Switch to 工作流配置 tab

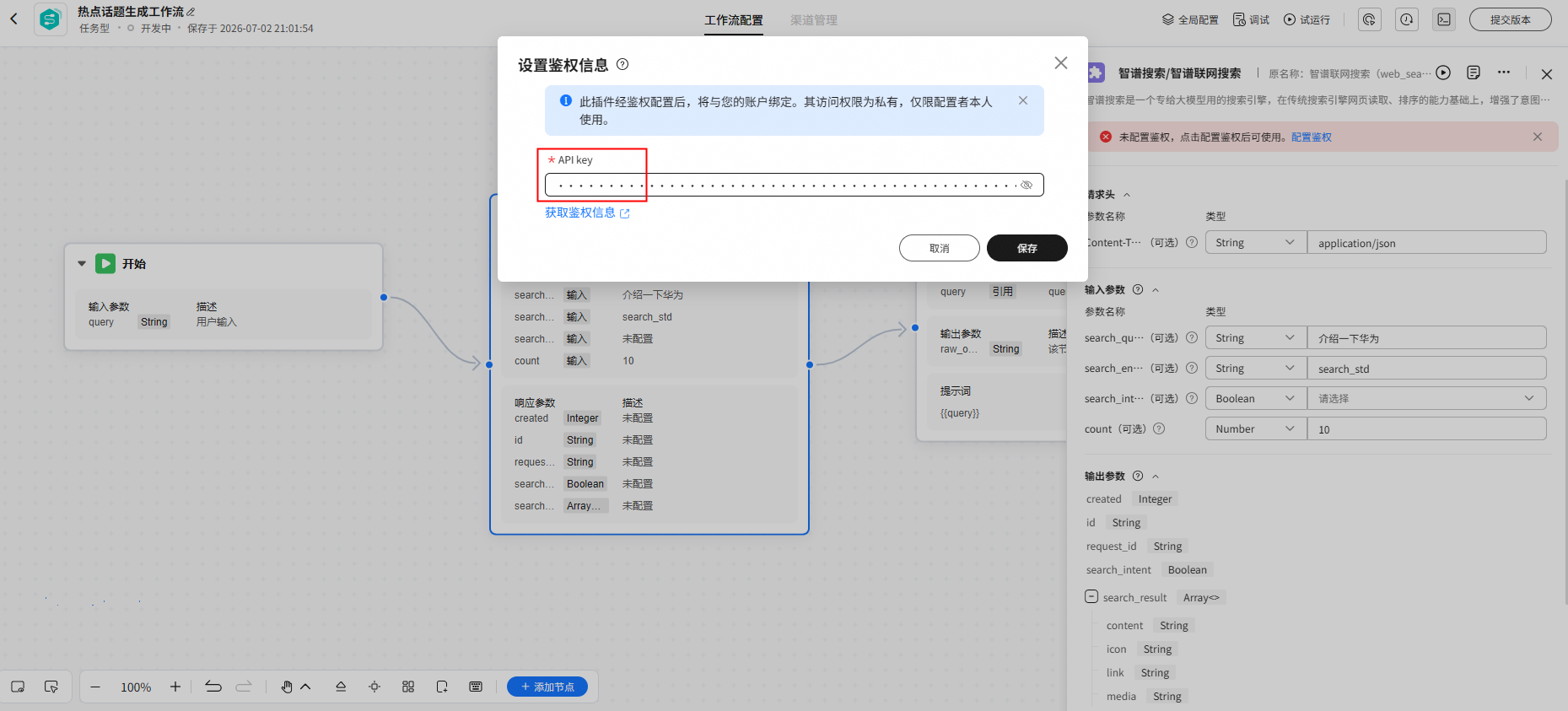pyautogui.click(x=734, y=20)
